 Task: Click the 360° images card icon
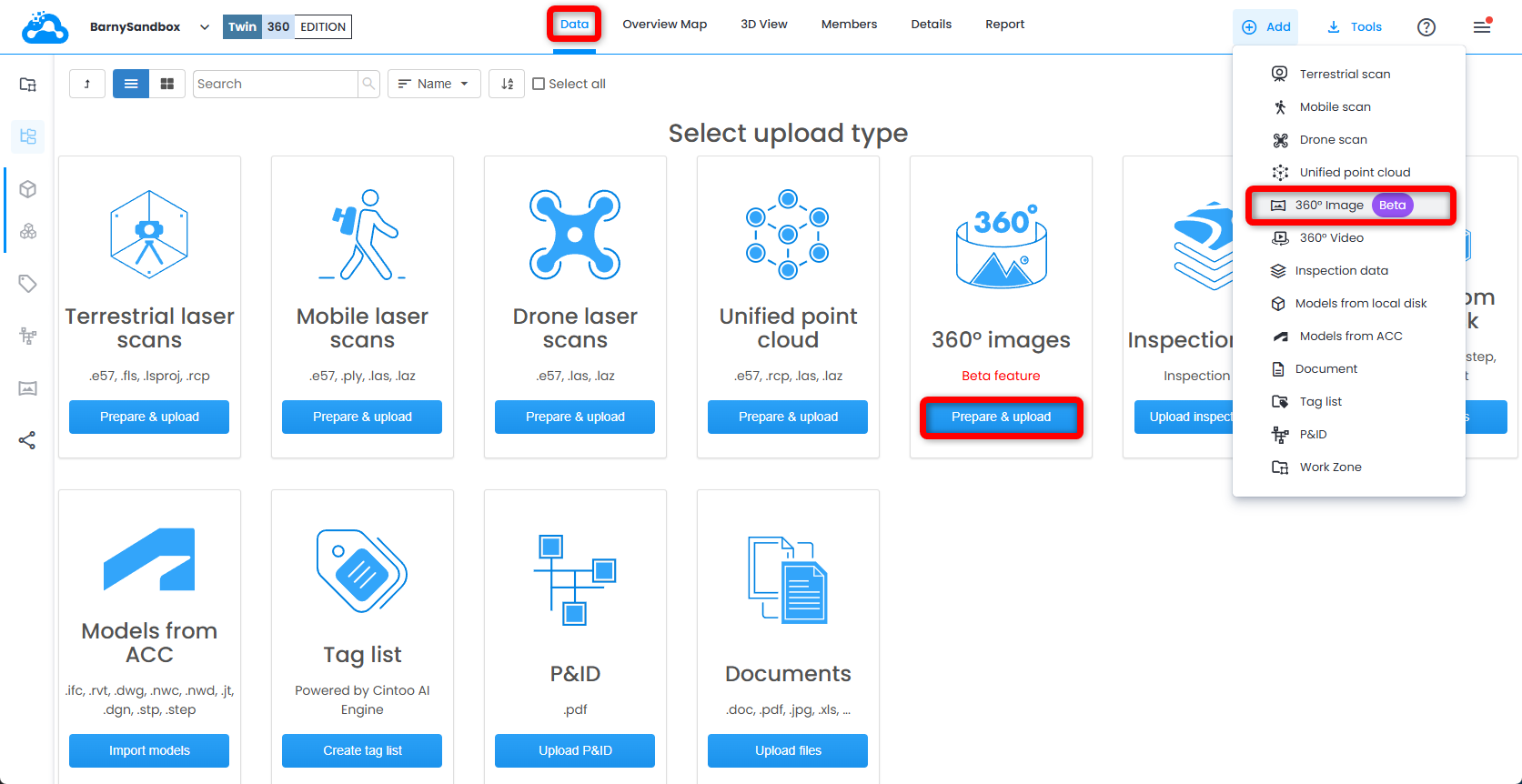[x=1001, y=246]
